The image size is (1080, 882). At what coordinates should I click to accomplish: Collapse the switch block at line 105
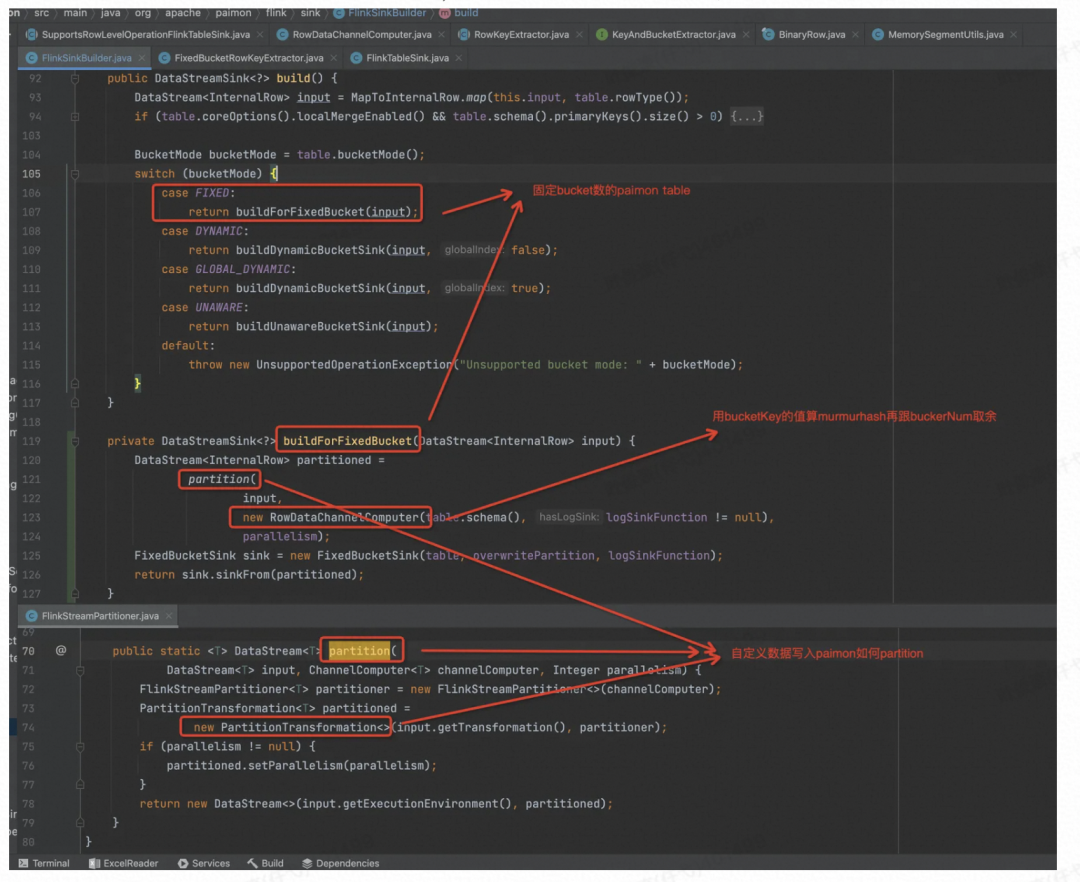(x=75, y=174)
